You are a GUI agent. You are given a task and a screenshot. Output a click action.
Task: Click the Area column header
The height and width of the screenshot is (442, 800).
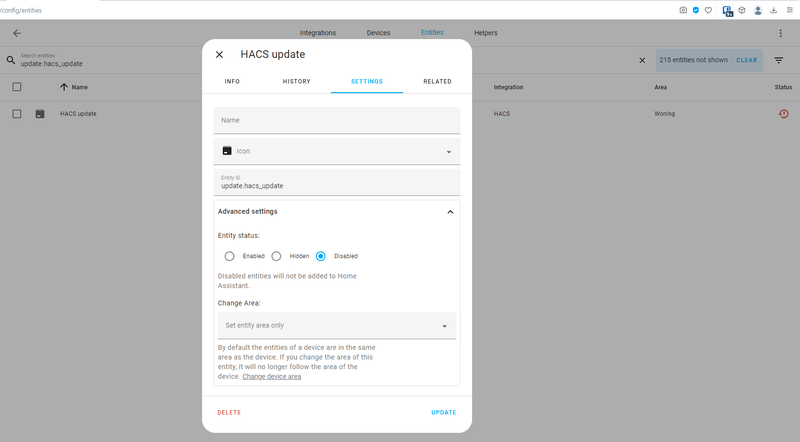(661, 87)
